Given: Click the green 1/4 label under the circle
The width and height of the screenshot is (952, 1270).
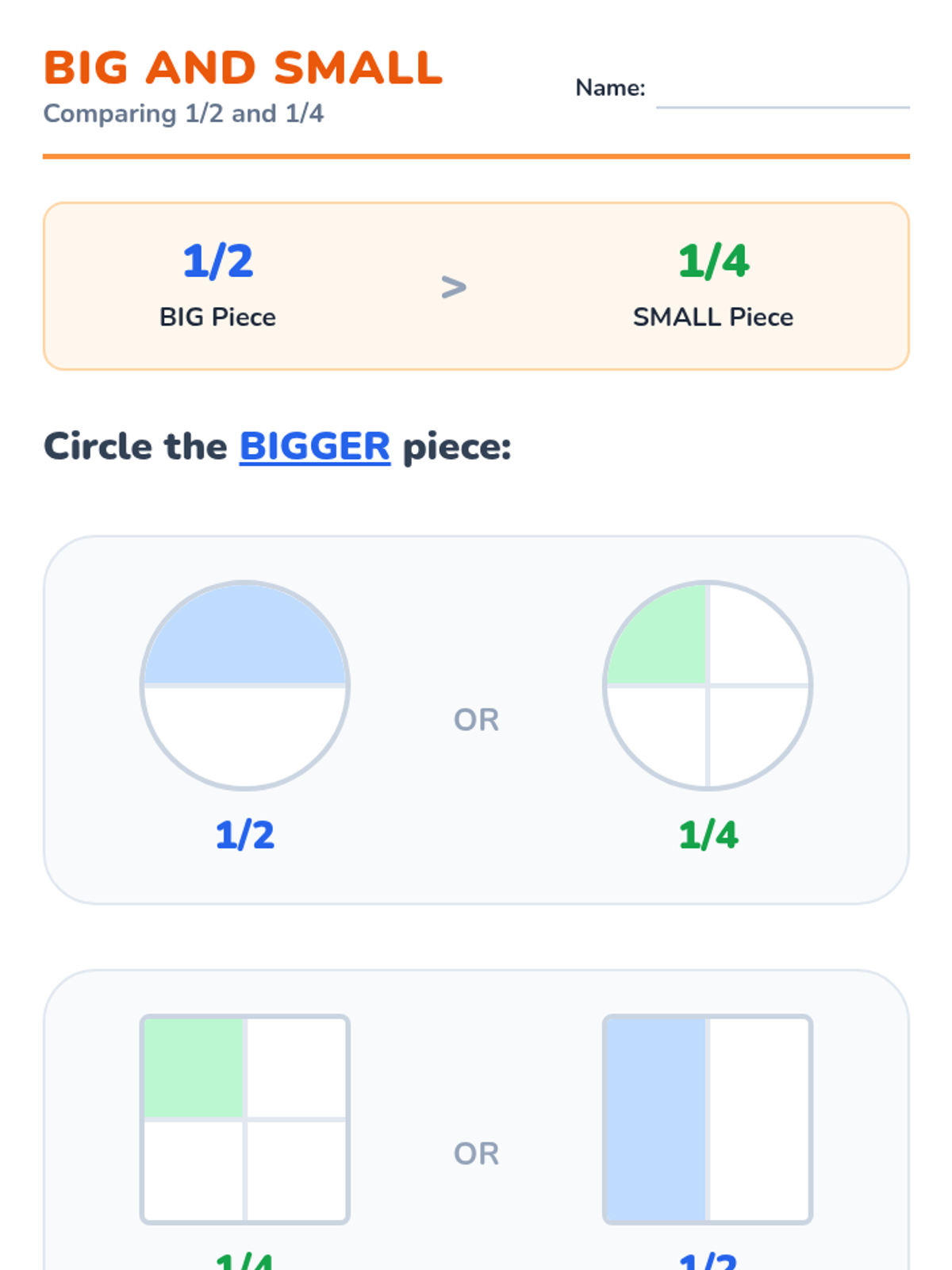Looking at the screenshot, I should tap(708, 835).
